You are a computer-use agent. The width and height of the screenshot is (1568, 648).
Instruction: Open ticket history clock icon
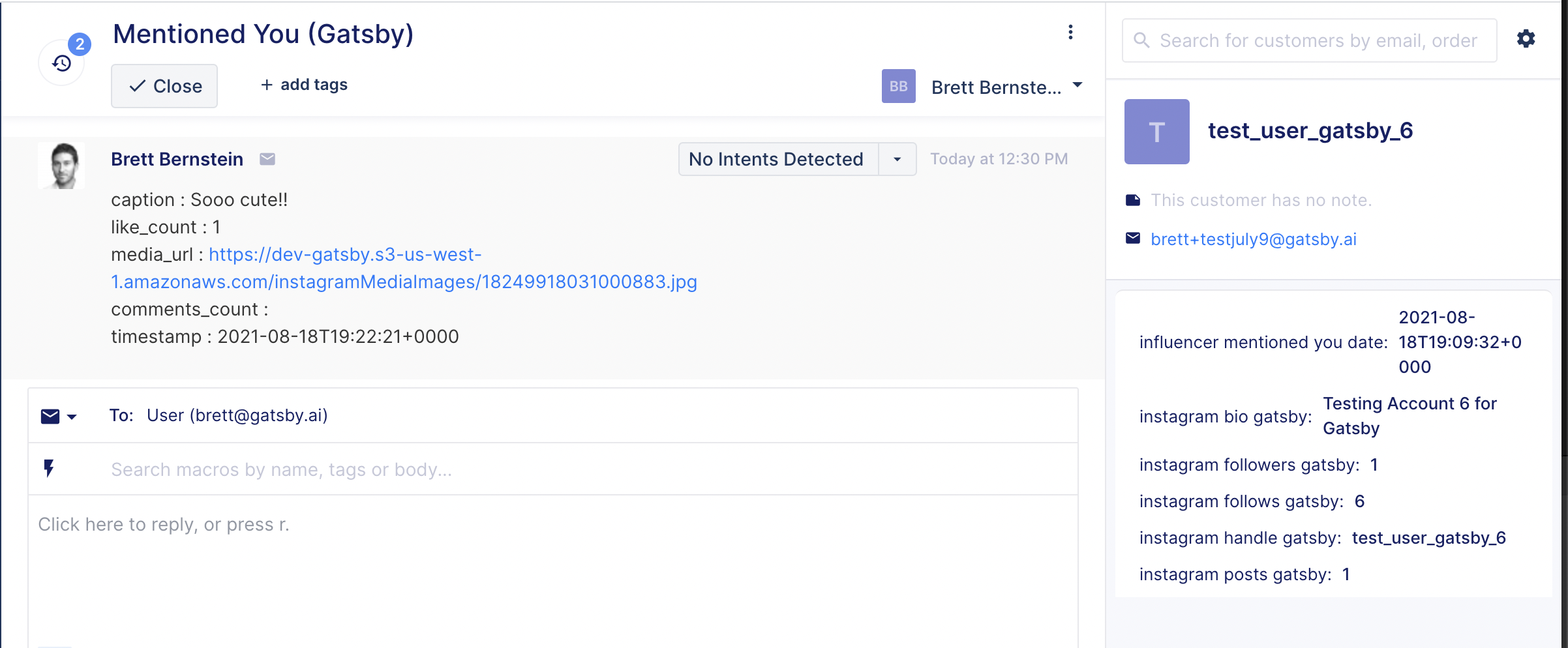62,63
